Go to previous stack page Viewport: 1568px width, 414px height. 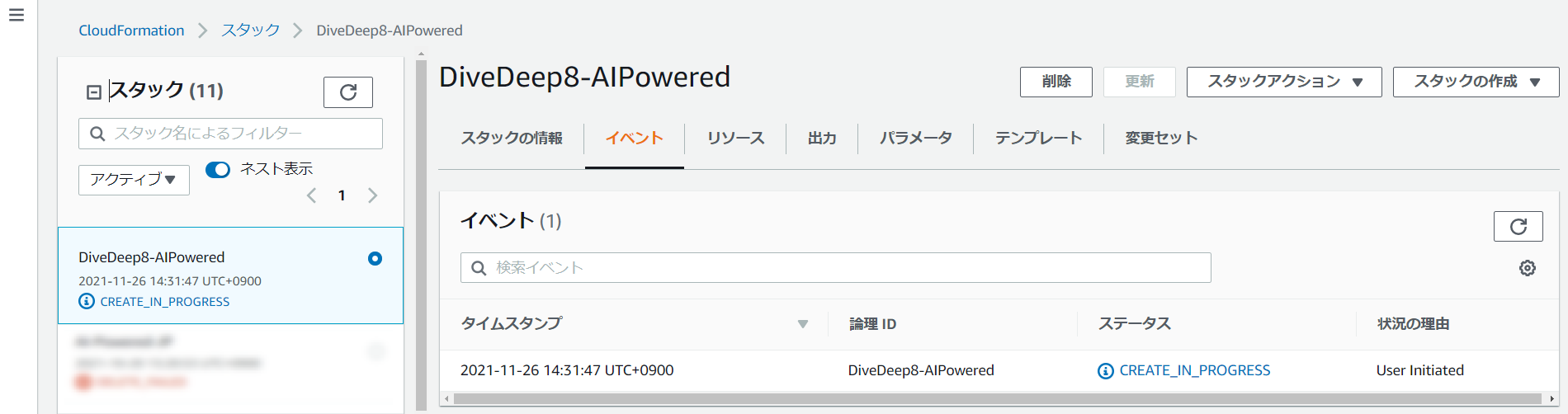[311, 195]
